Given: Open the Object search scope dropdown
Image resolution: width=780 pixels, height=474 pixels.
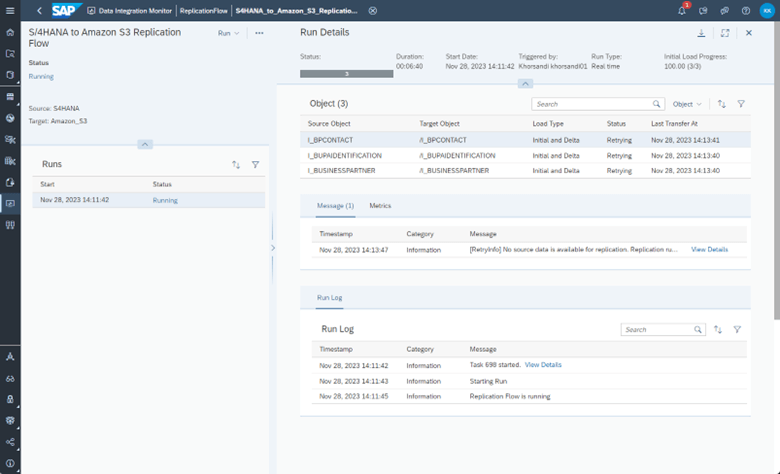Looking at the screenshot, I should [687, 104].
